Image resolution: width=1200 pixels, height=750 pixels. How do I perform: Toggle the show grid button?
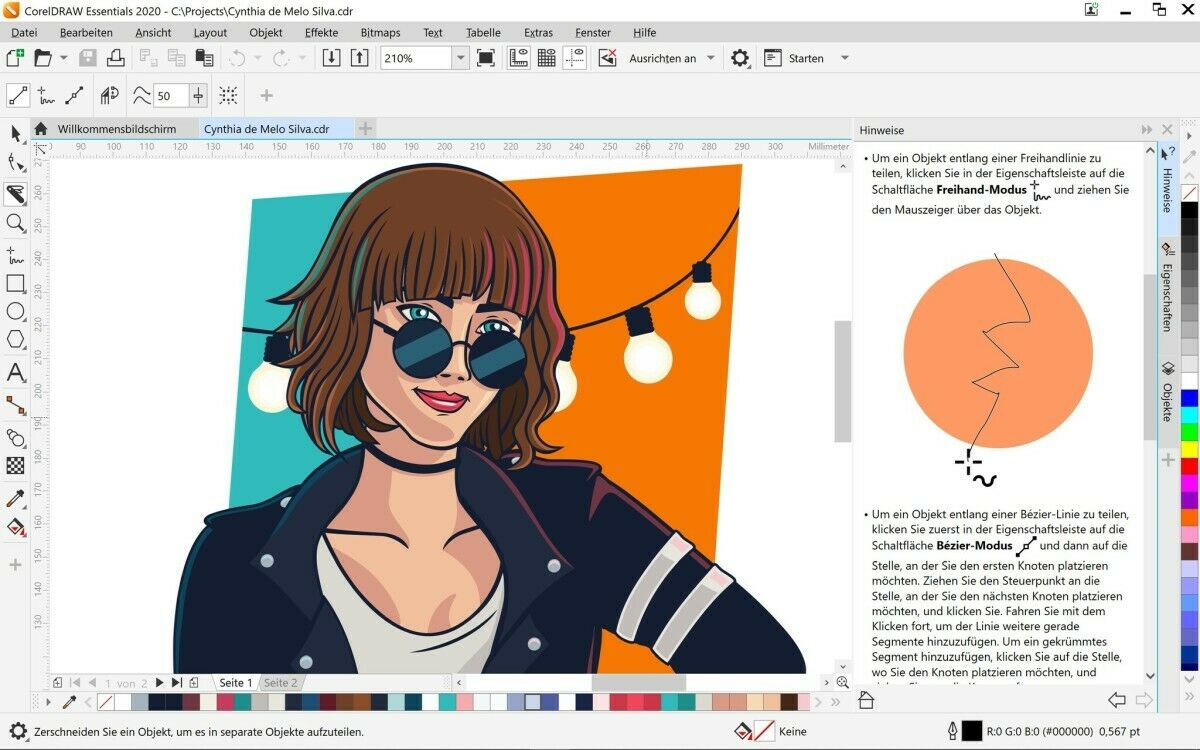coord(546,58)
